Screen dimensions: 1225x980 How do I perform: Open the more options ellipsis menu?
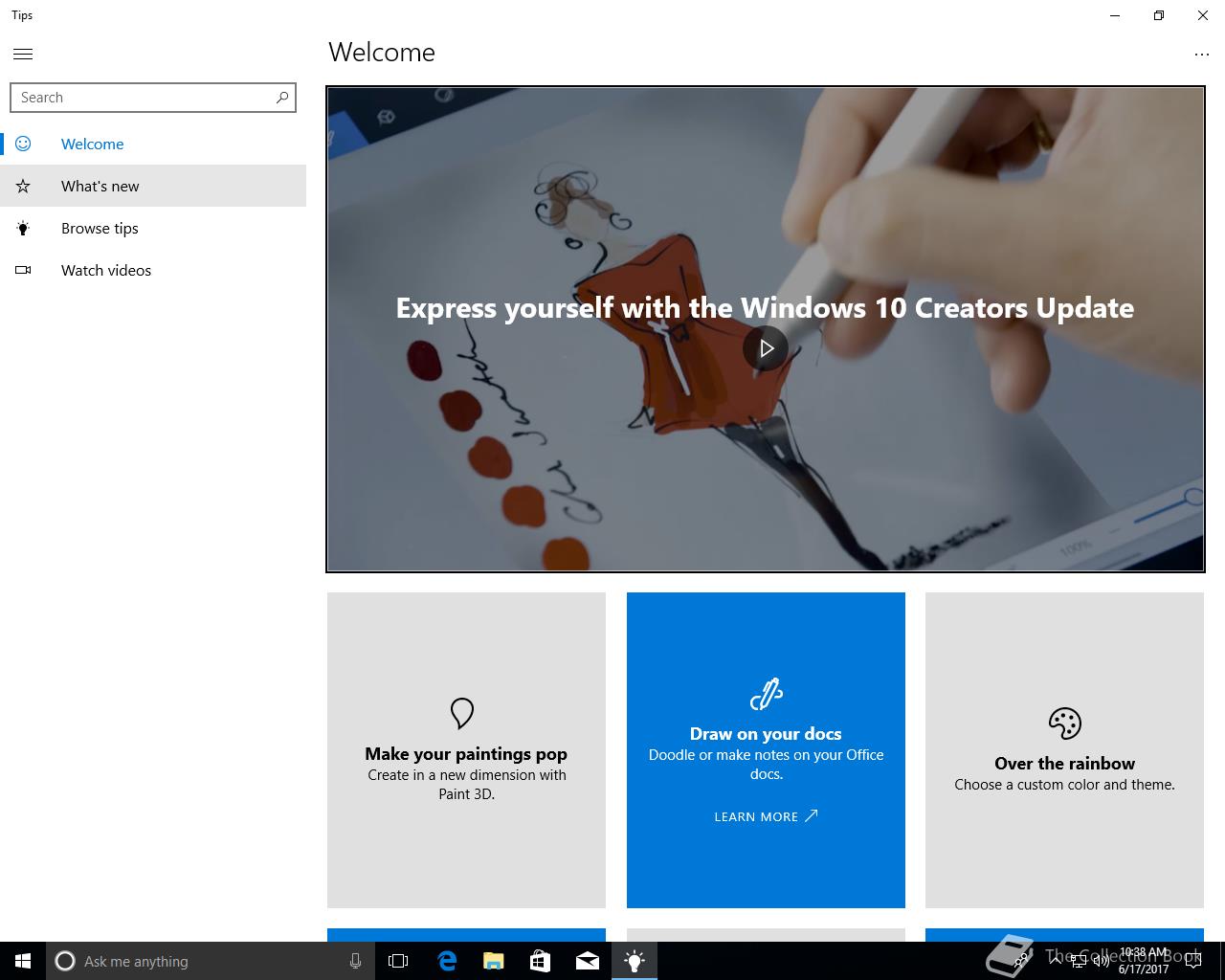pyautogui.click(x=1202, y=55)
